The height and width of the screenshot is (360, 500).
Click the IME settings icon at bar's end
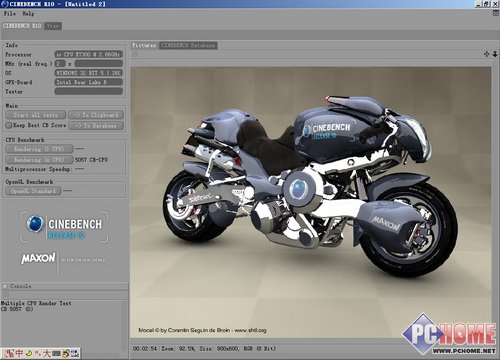pos(75,353)
